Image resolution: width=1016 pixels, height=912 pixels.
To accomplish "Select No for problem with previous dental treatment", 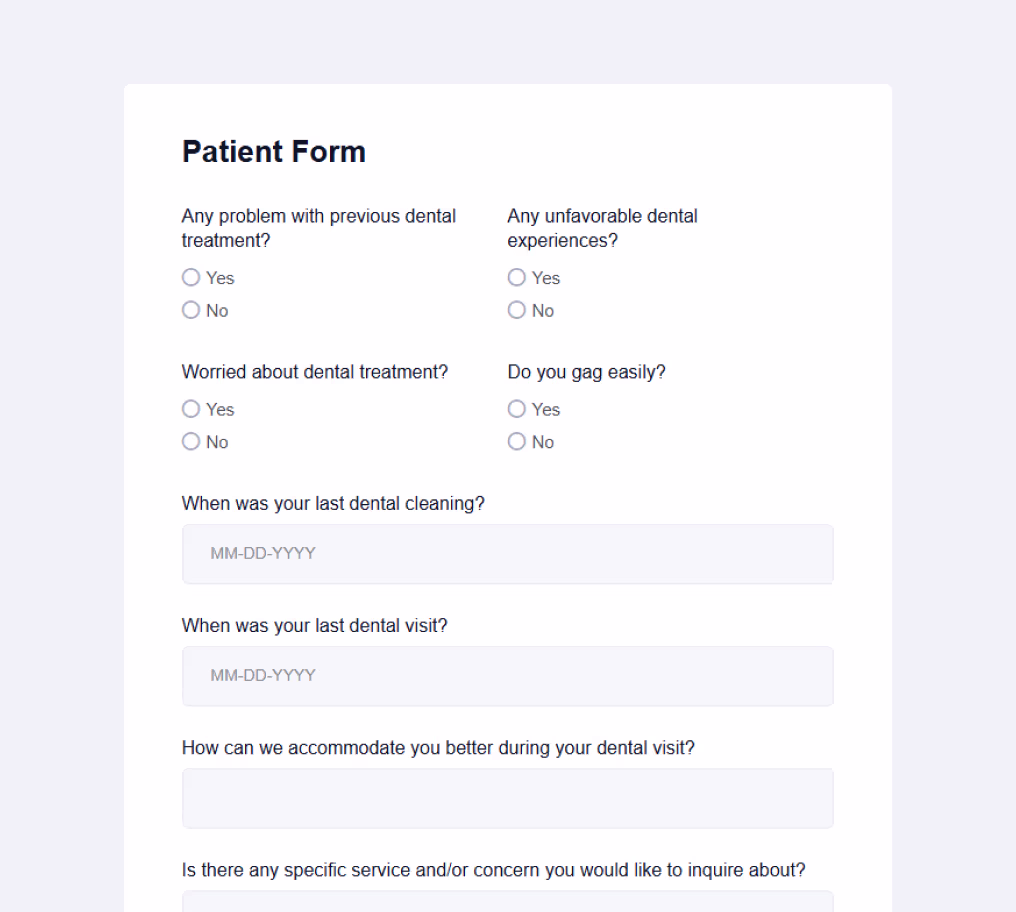I will [x=190, y=310].
